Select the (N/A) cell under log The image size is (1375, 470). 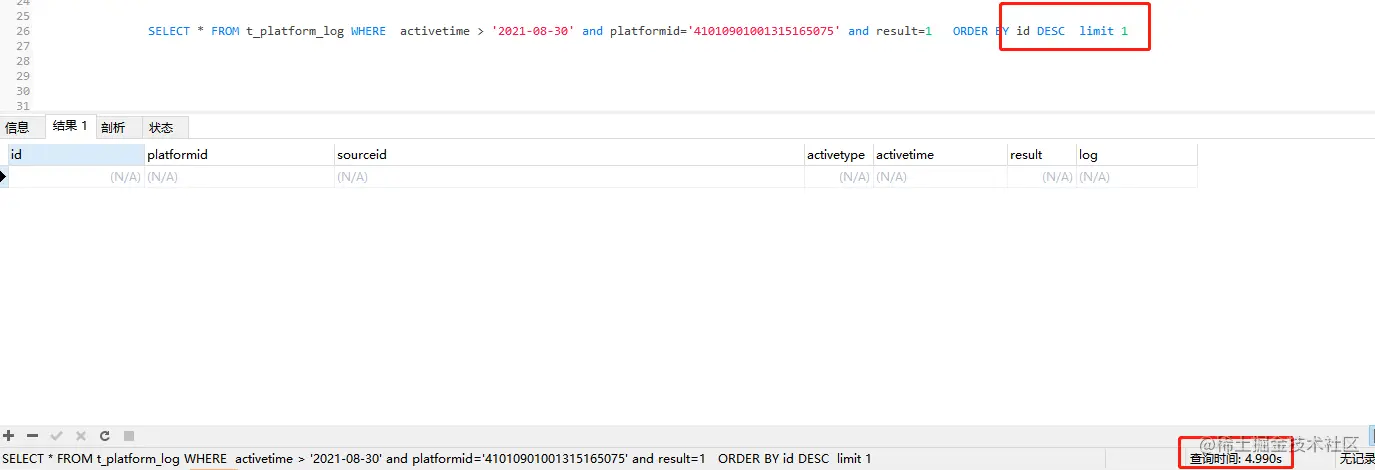click(x=1137, y=177)
